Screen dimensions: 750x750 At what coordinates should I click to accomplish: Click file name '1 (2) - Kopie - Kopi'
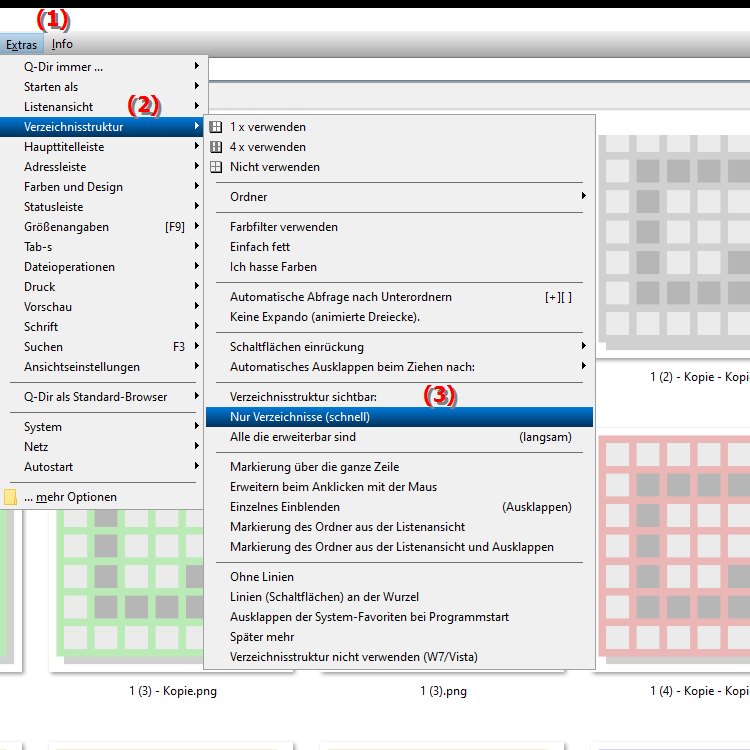(x=700, y=377)
